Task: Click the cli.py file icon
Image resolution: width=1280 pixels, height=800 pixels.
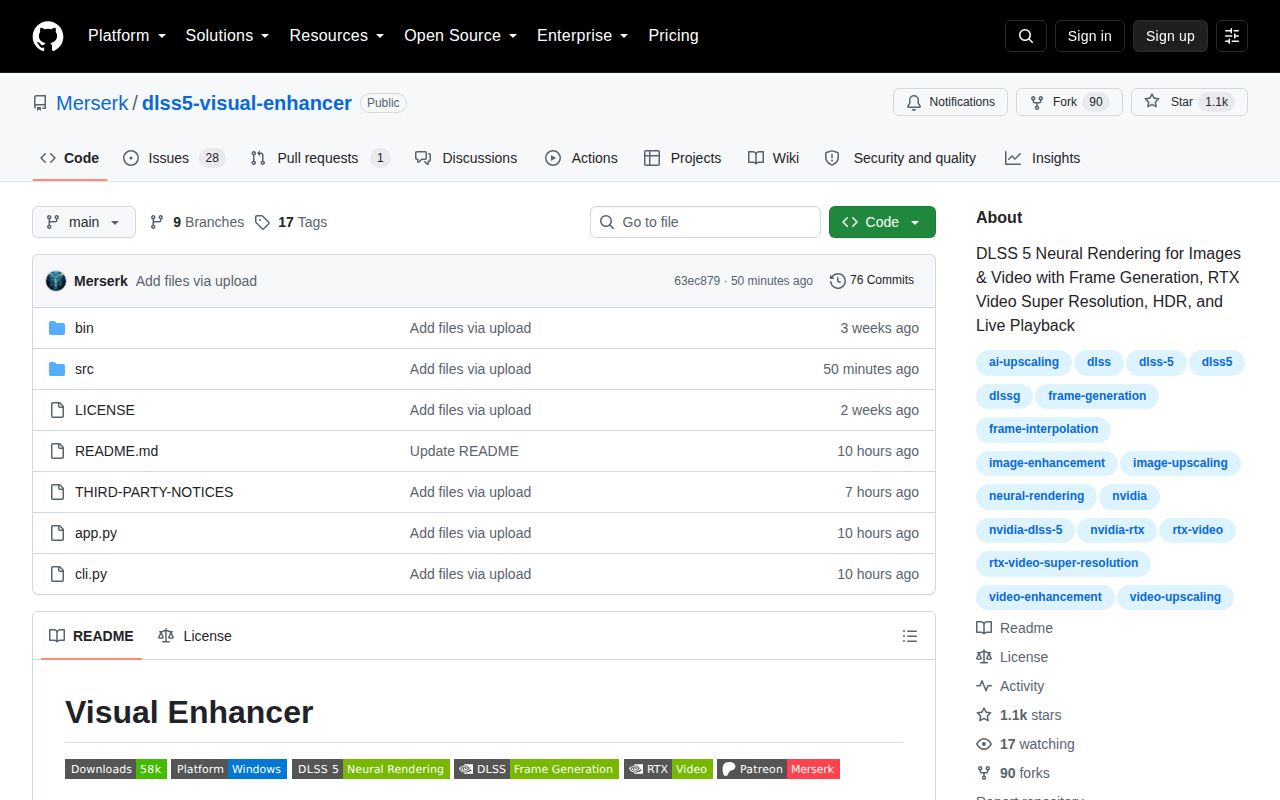Action: coord(57,574)
